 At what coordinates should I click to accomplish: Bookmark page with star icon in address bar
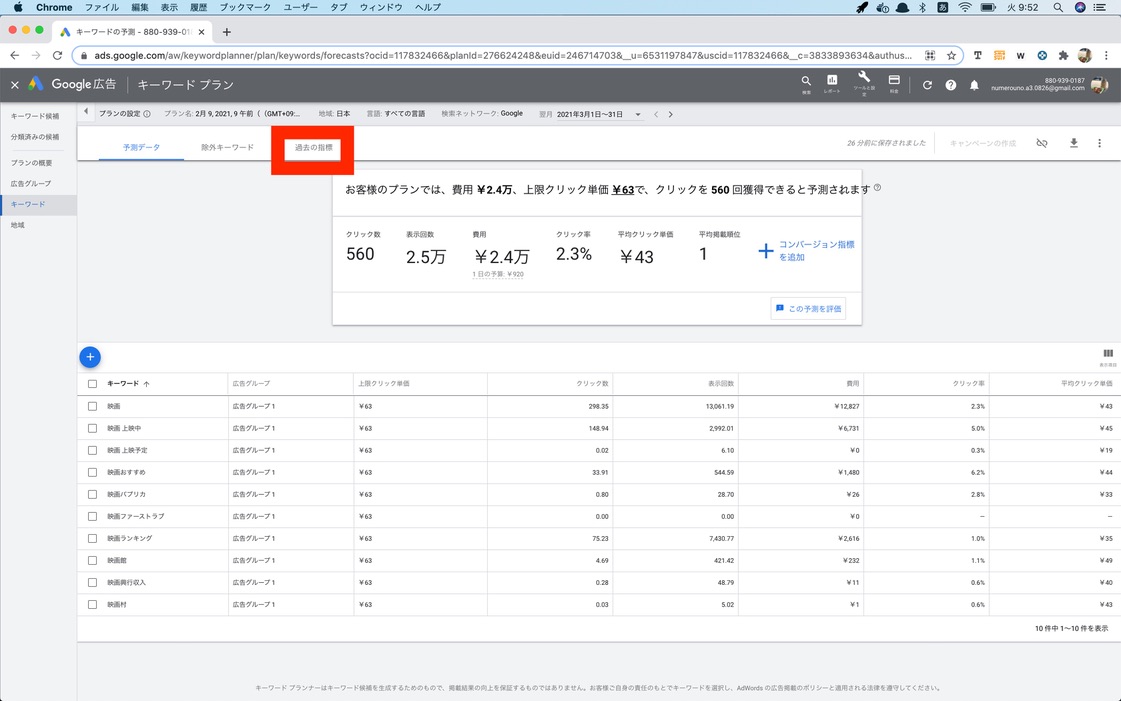point(951,55)
